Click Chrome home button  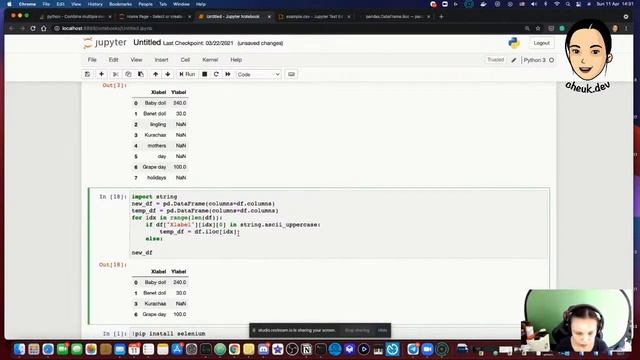[x=44, y=28]
